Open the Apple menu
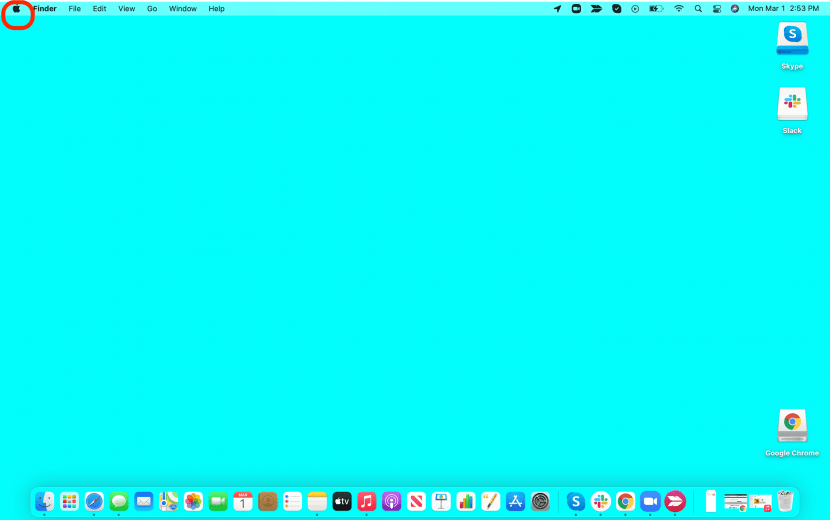 pyautogui.click(x=16, y=8)
